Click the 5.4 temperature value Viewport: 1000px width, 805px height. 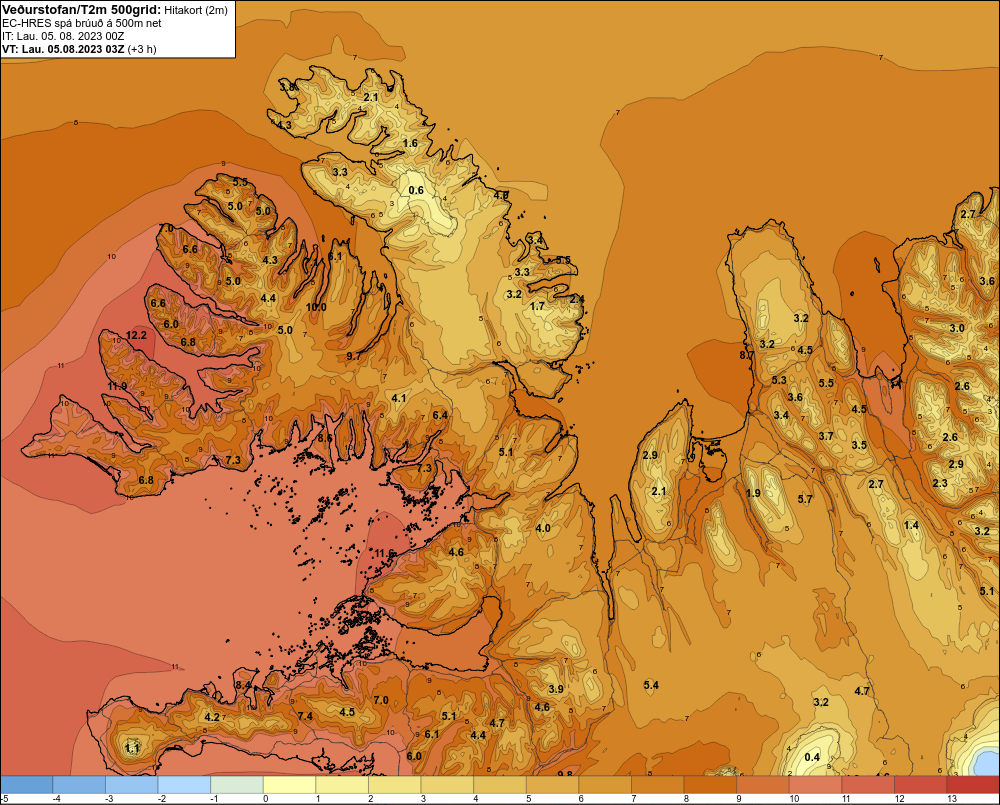[x=651, y=685]
